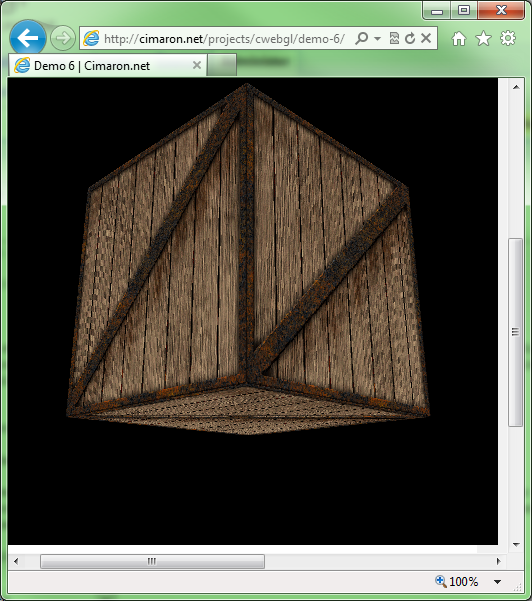The height and width of the screenshot is (601, 532).
Task: Close the Demo 6 tab
Action: pos(197,65)
